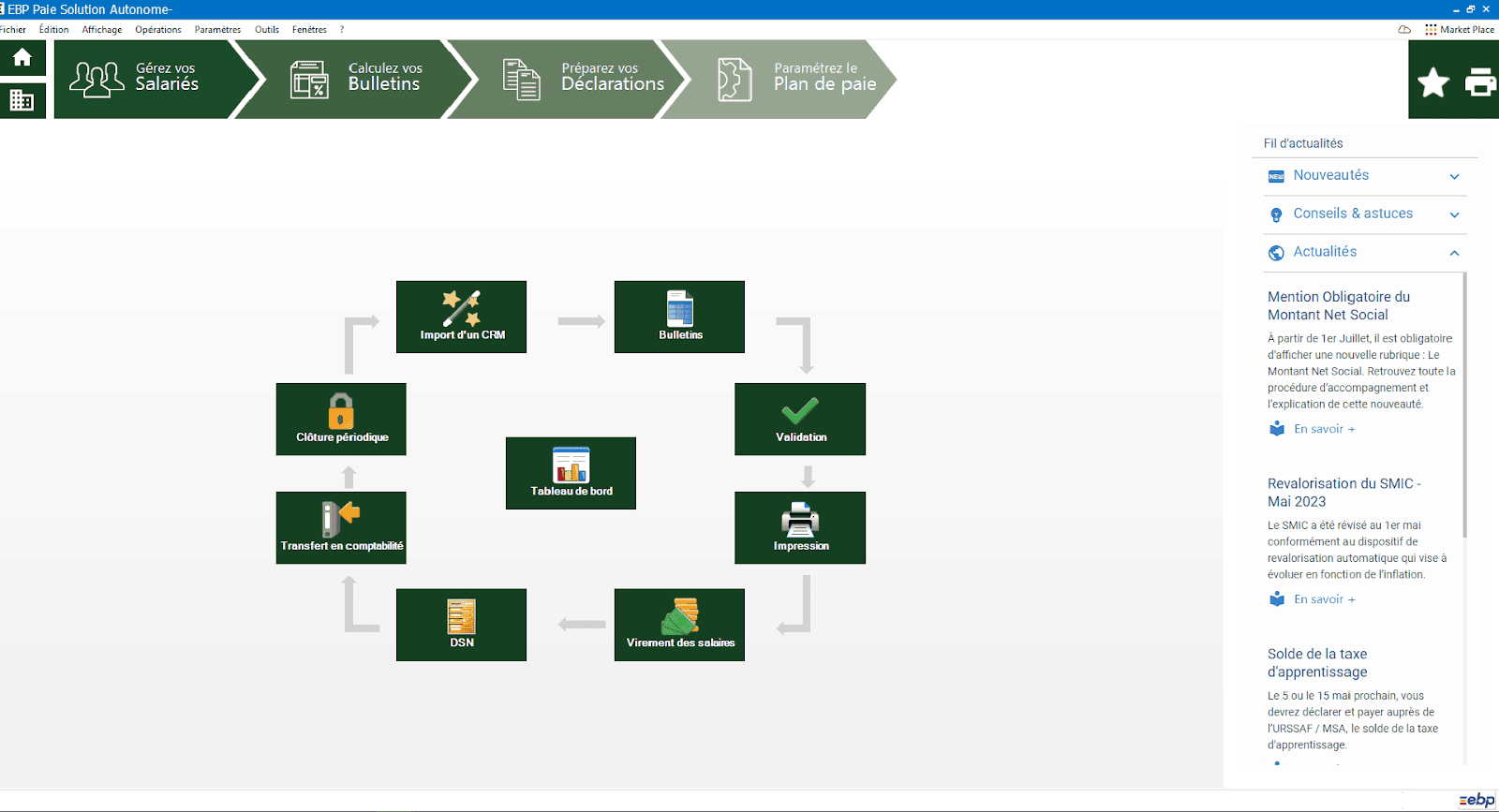Click the reading icon under Revalorisation du SMIC
1499x812 pixels.
pos(1277,598)
